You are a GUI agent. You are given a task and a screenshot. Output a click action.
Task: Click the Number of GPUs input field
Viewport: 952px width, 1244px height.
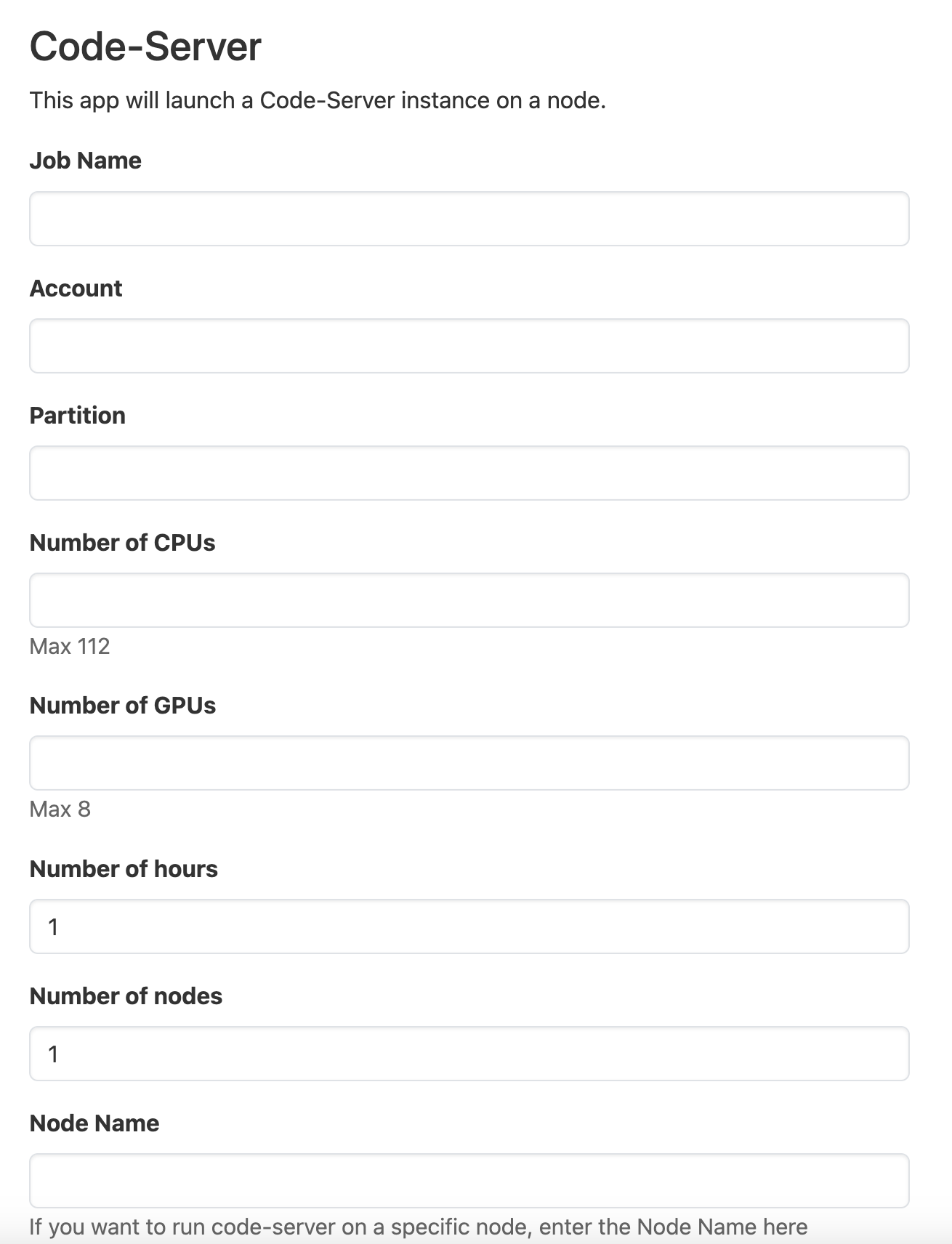[469, 762]
